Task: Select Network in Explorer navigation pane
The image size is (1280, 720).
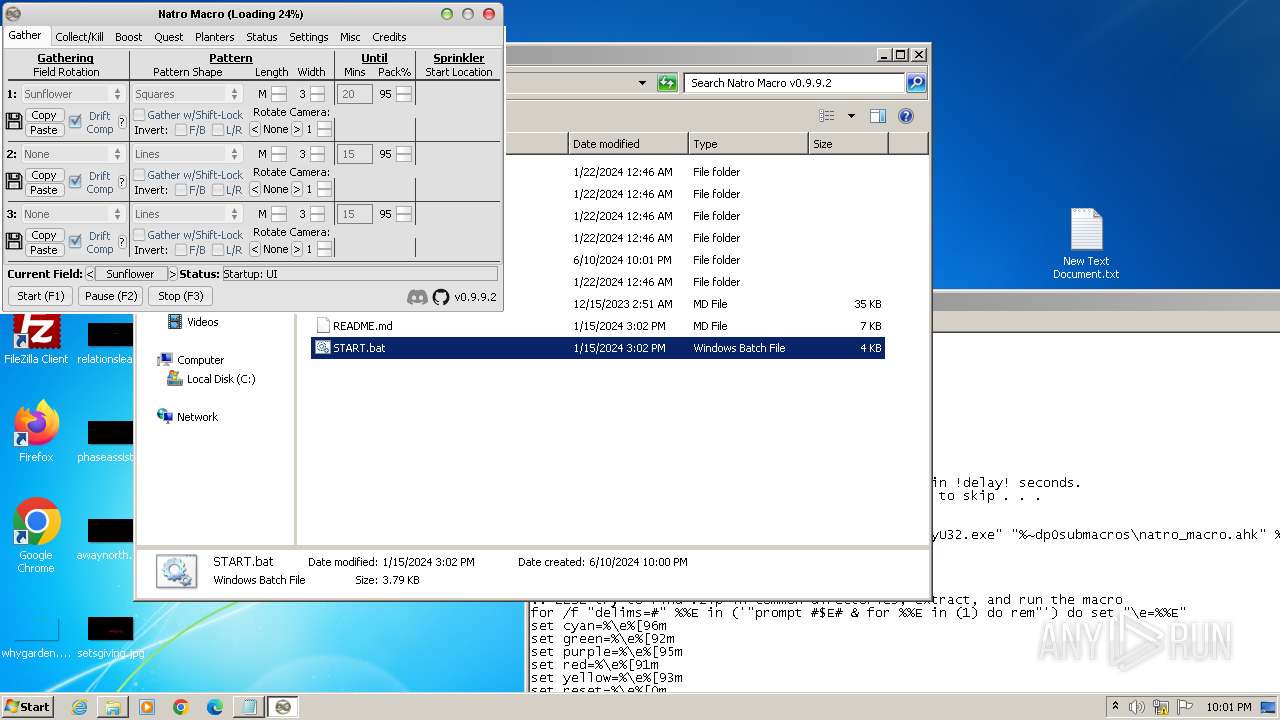Action: click(187, 417)
